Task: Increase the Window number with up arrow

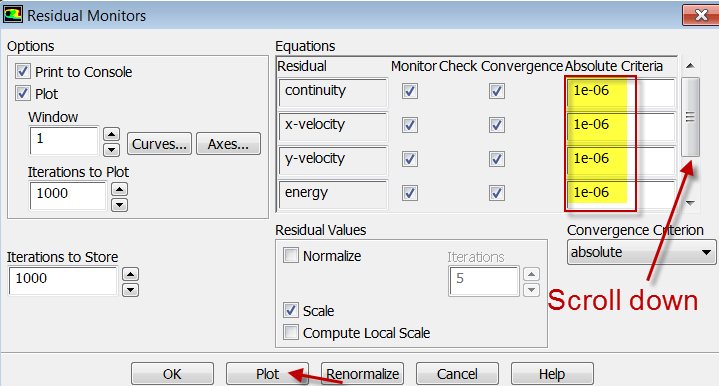Action: 111,134
